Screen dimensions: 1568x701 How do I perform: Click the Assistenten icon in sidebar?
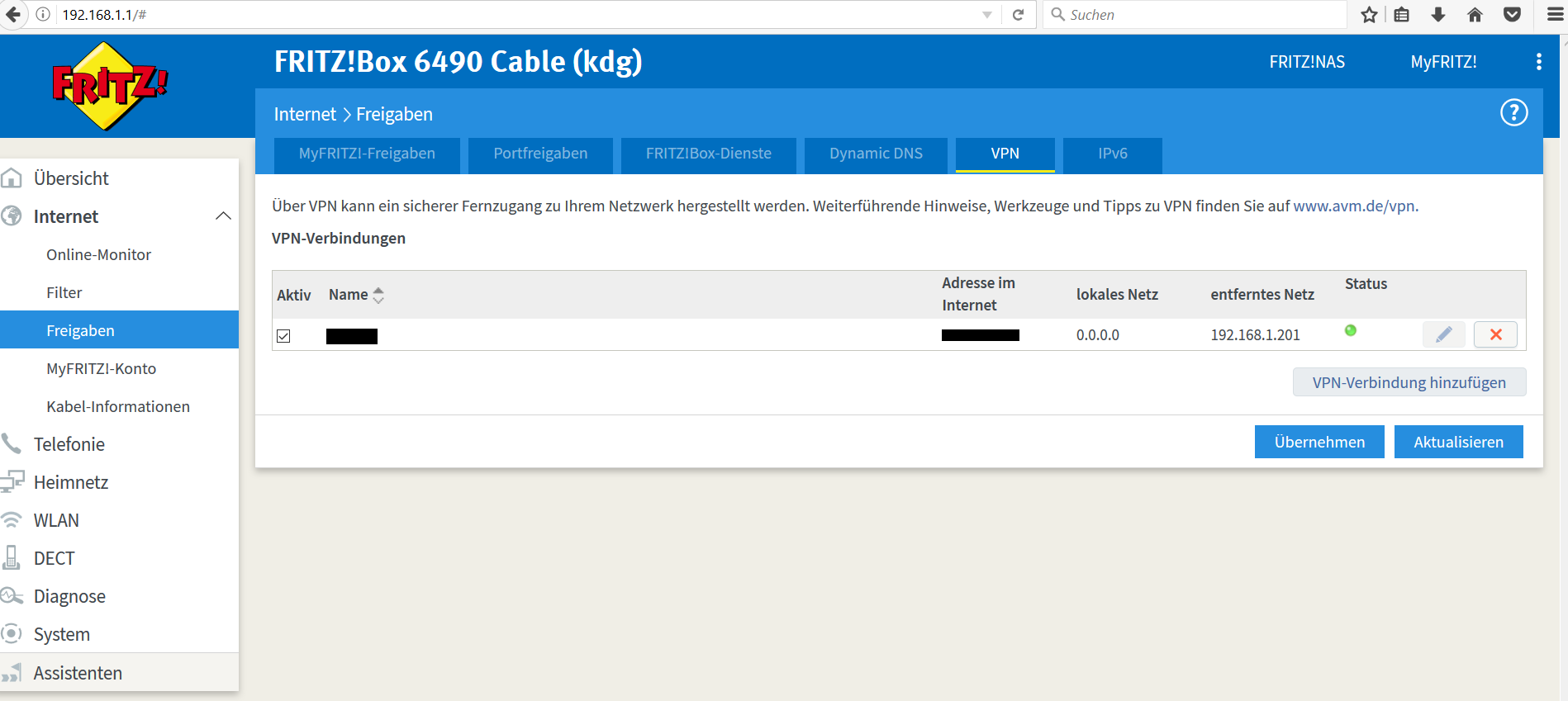[x=12, y=673]
